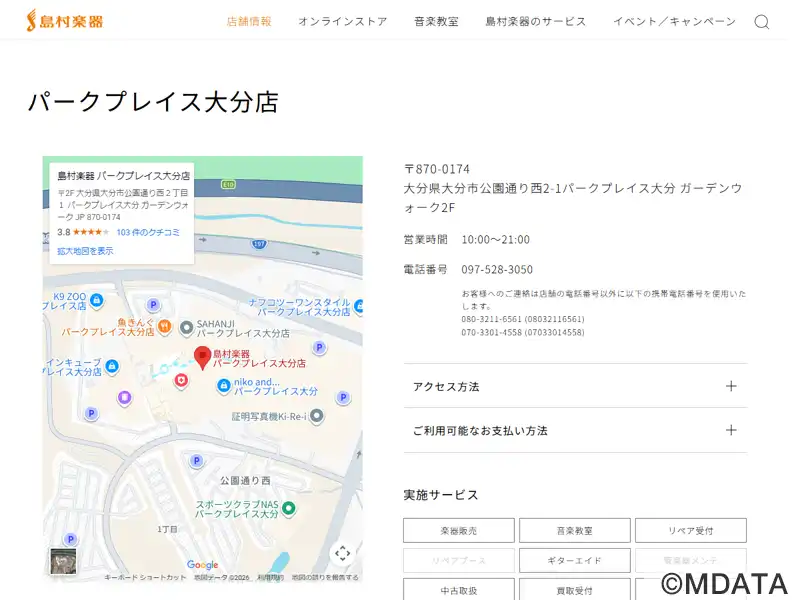Open the search magnifier icon
The width and height of the screenshot is (800, 600).
761,22
